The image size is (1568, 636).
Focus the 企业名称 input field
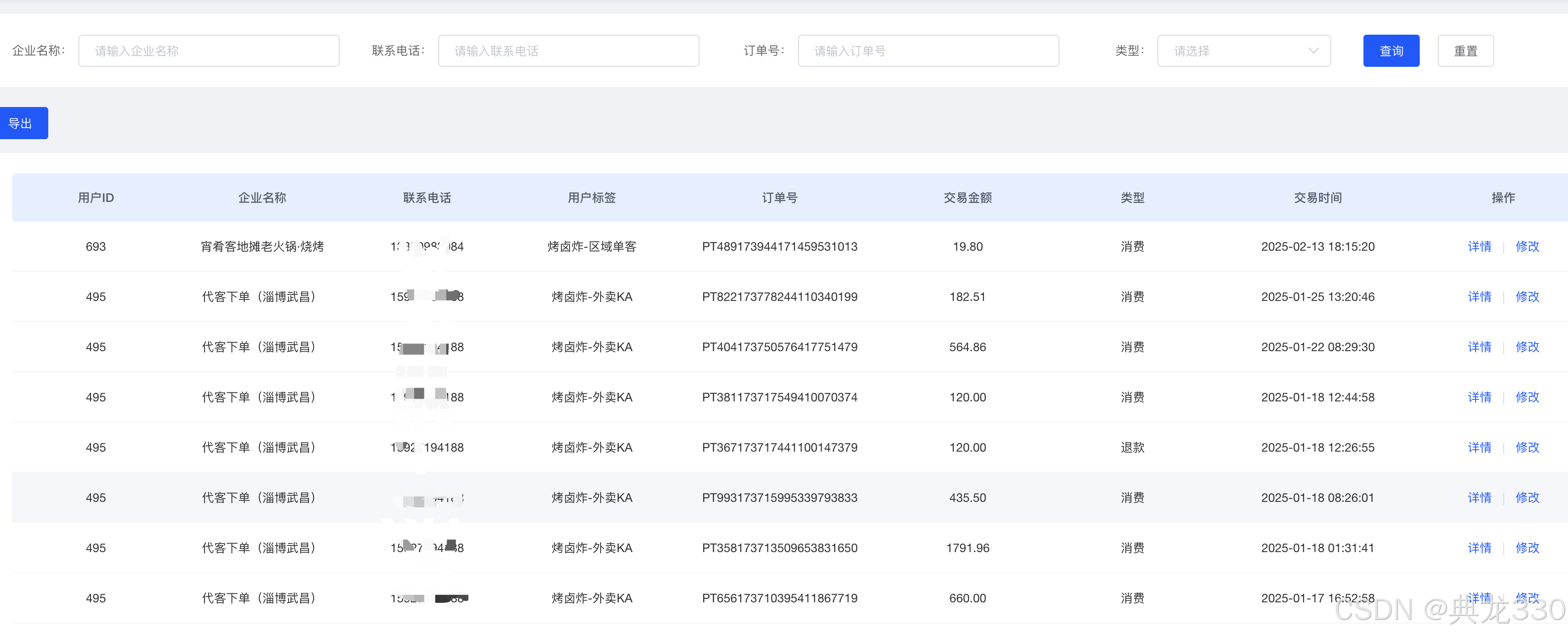tap(208, 51)
